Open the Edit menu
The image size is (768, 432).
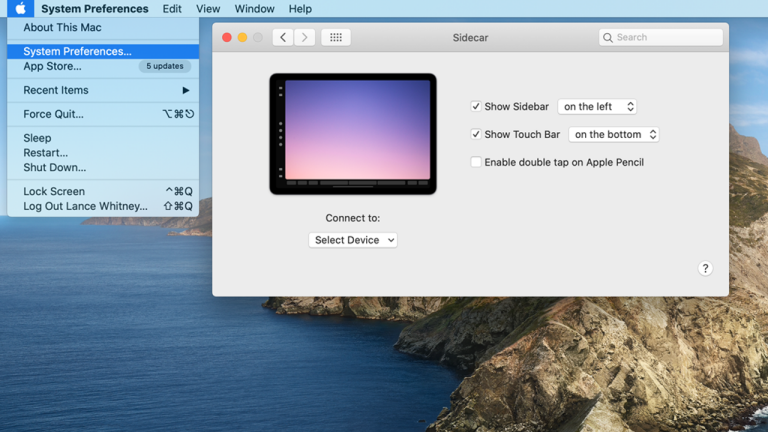pyautogui.click(x=172, y=9)
